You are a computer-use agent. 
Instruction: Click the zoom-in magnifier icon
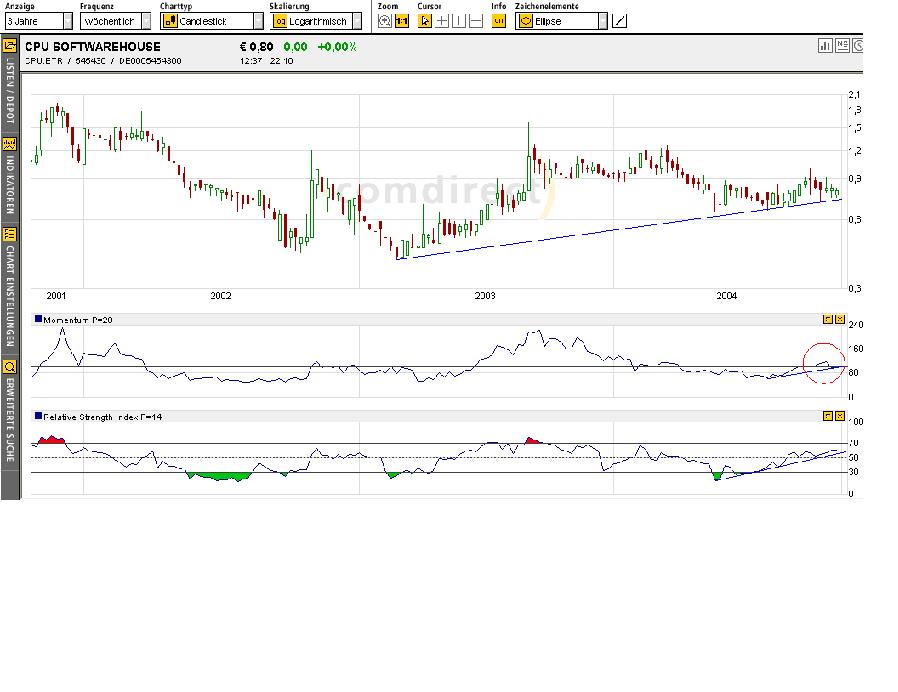click(385, 21)
